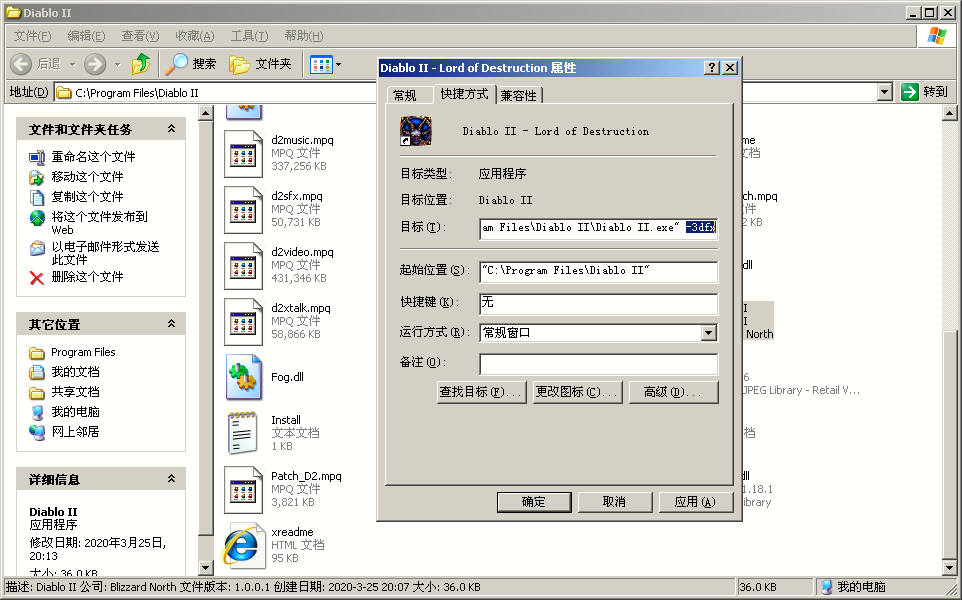
Task: Open the views button dropdown arrow
Action: click(x=338, y=64)
